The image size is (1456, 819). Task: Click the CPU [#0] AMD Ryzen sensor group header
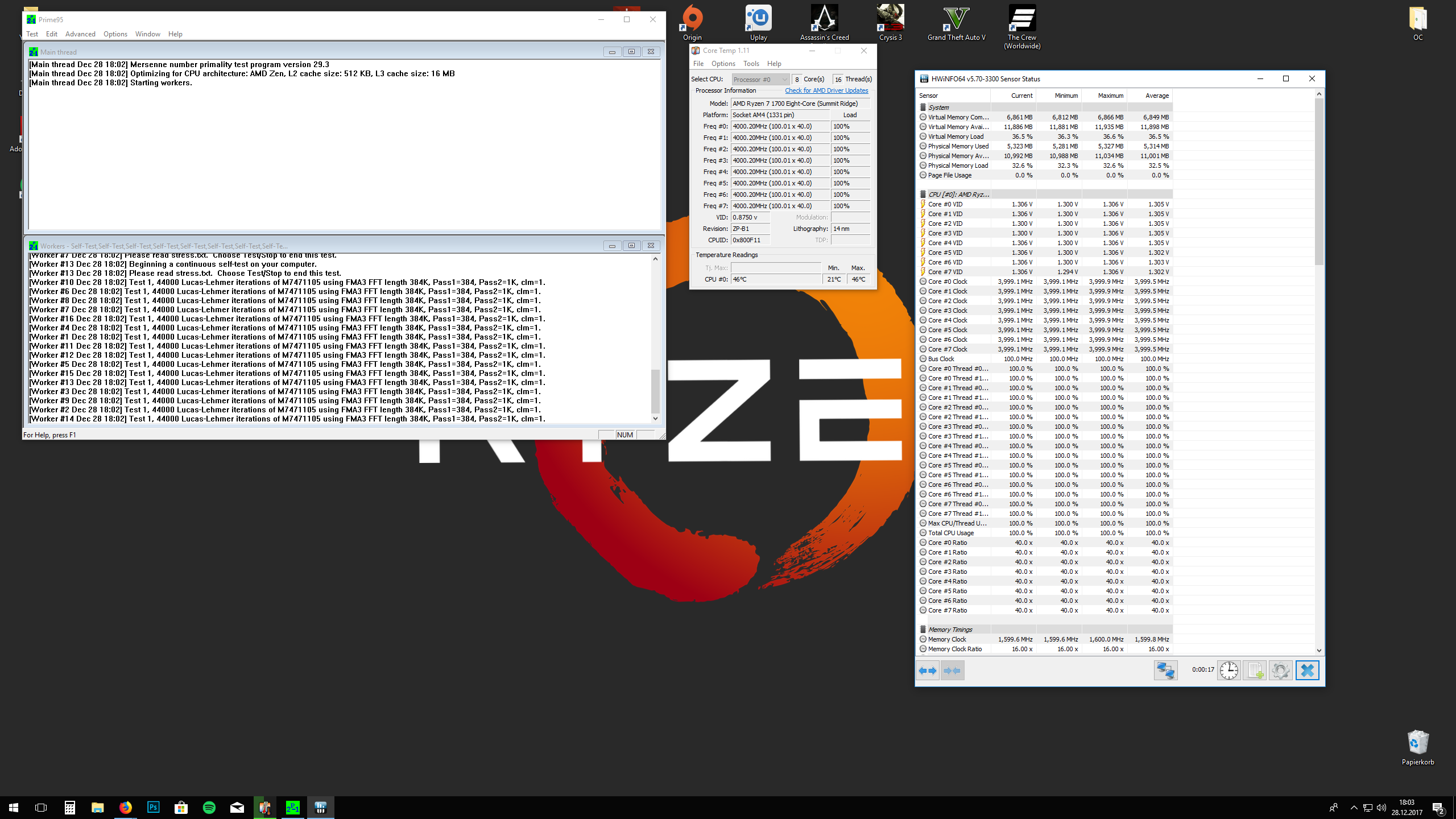point(958,195)
